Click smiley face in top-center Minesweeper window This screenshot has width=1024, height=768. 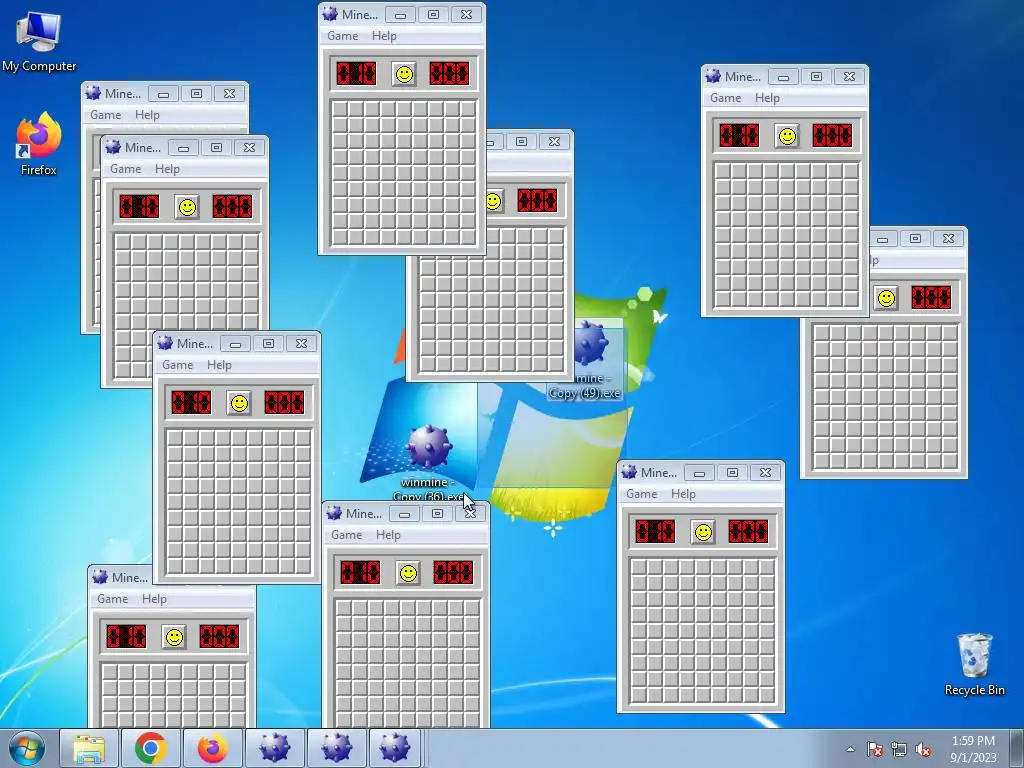[404, 74]
